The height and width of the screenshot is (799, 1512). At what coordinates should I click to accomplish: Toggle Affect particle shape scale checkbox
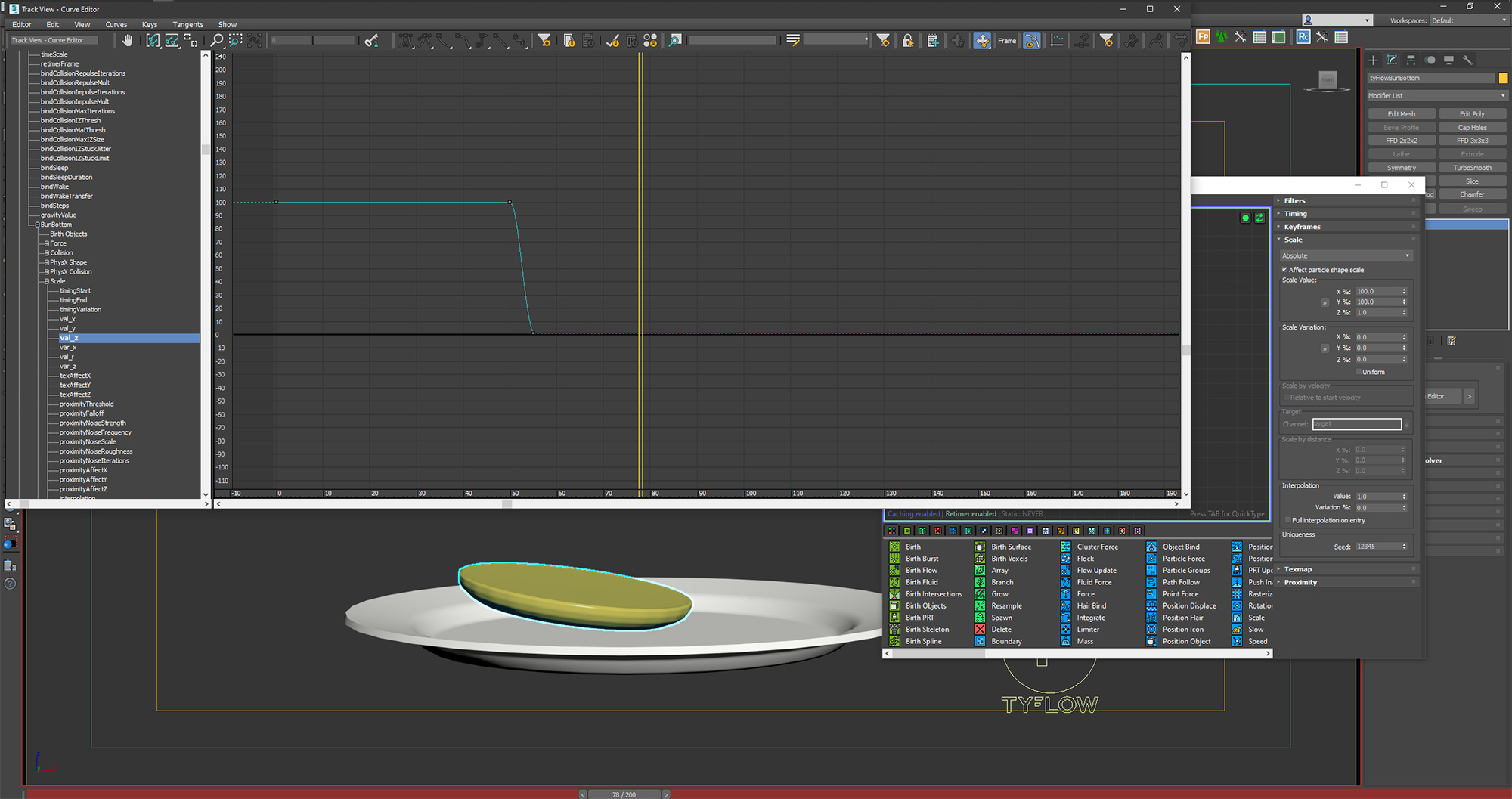(1284, 270)
